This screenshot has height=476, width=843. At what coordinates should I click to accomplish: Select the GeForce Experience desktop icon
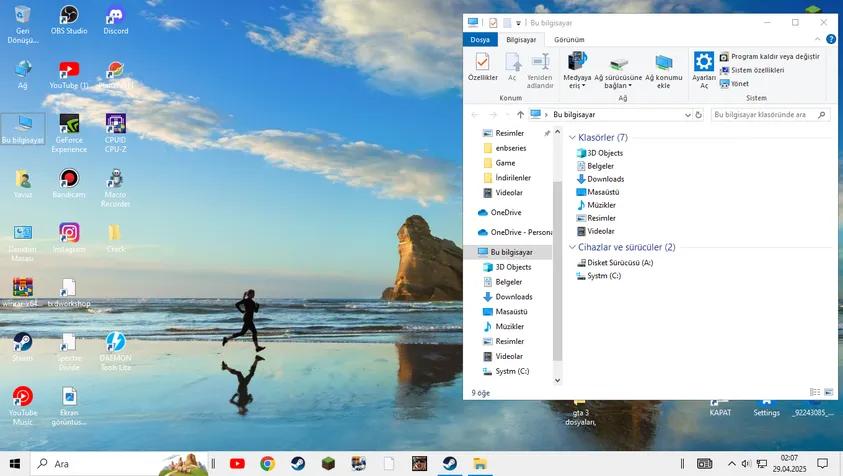[69, 133]
